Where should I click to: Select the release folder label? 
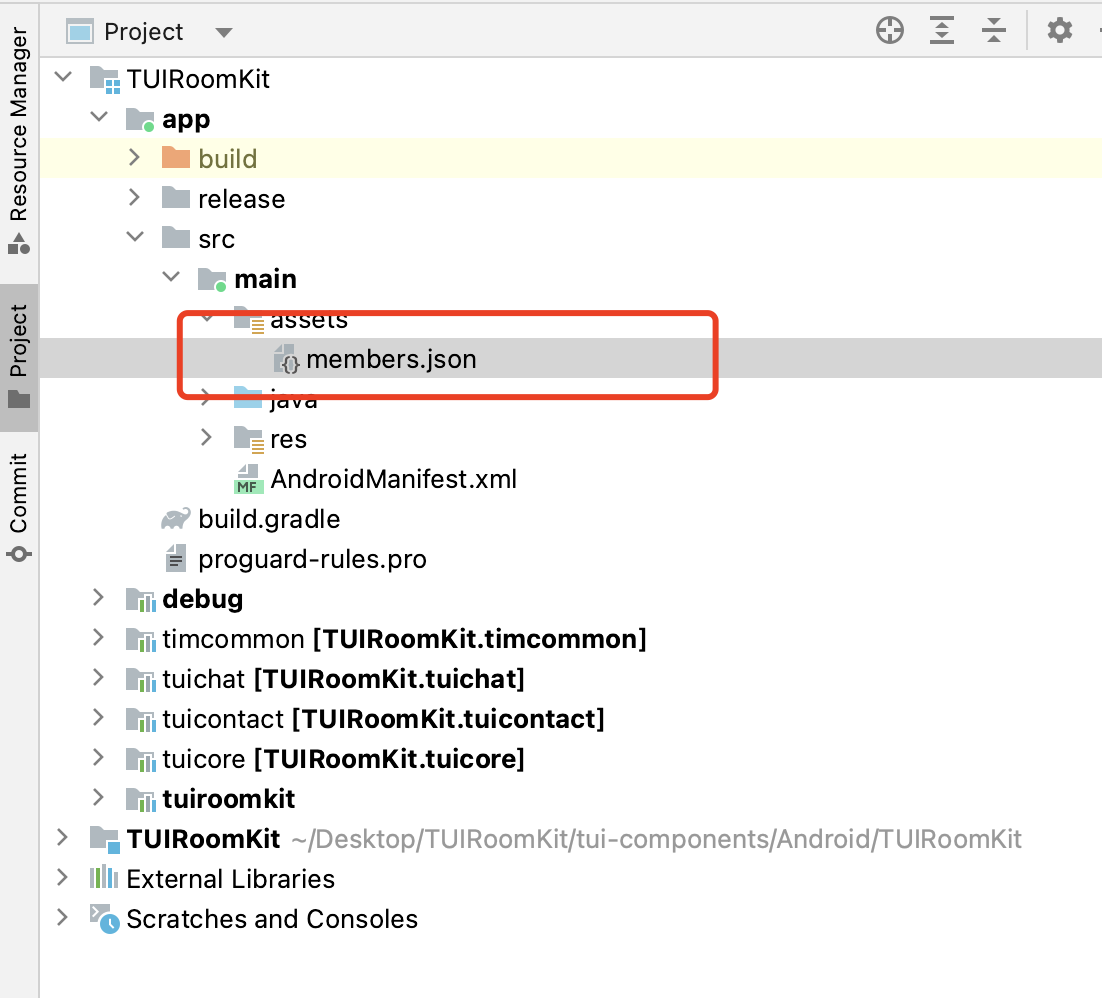tap(242, 199)
